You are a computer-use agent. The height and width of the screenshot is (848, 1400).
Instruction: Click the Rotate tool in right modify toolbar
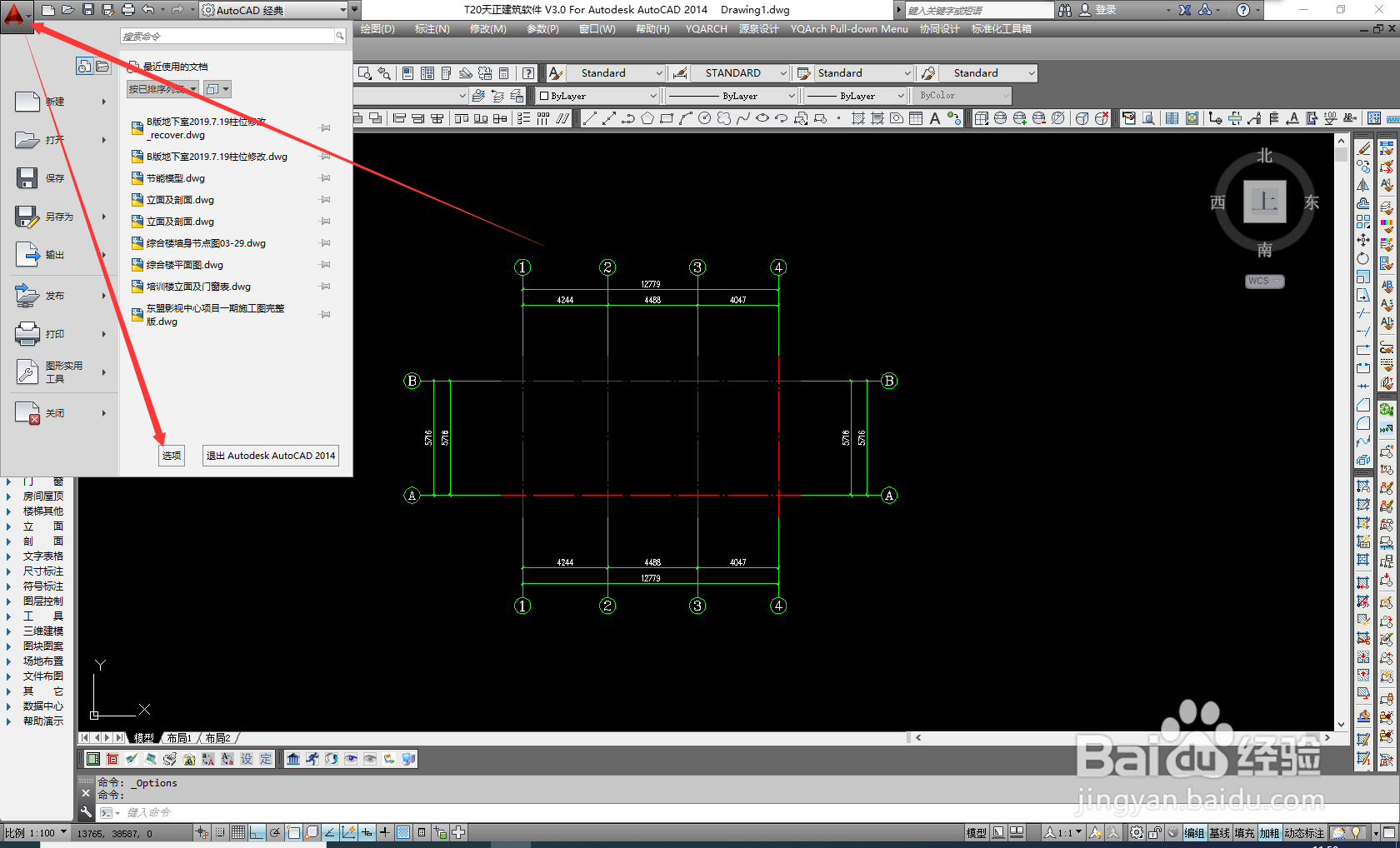click(1363, 258)
